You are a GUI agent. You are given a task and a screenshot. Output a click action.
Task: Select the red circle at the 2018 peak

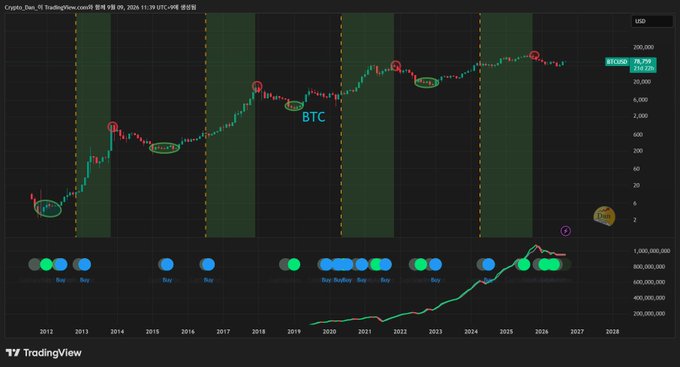coord(257,85)
